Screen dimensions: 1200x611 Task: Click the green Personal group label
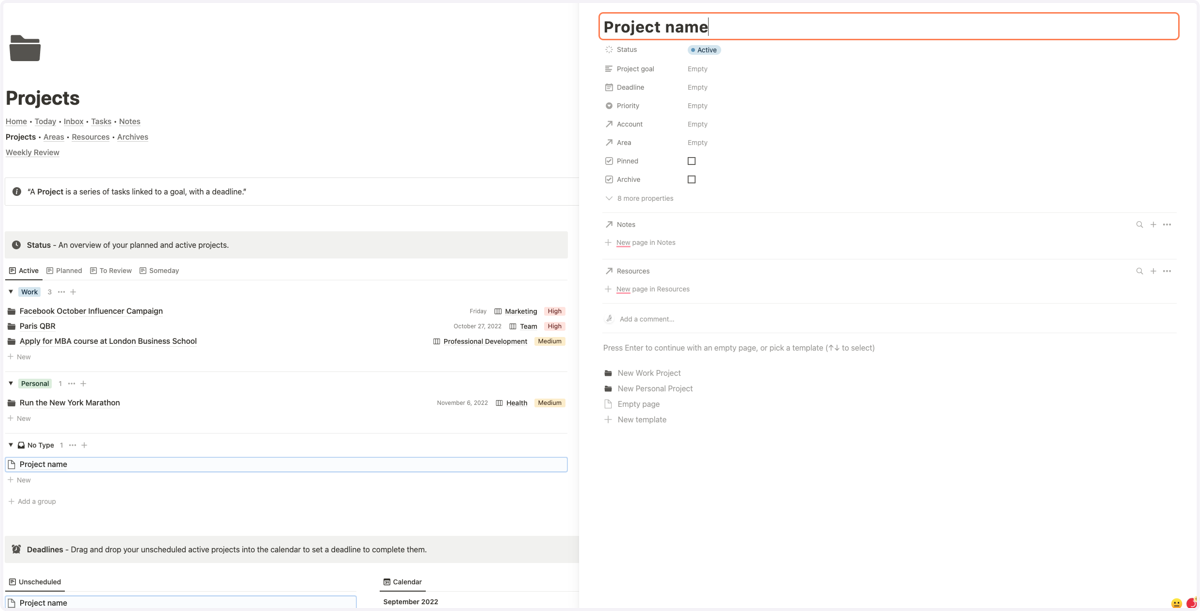click(x=35, y=384)
